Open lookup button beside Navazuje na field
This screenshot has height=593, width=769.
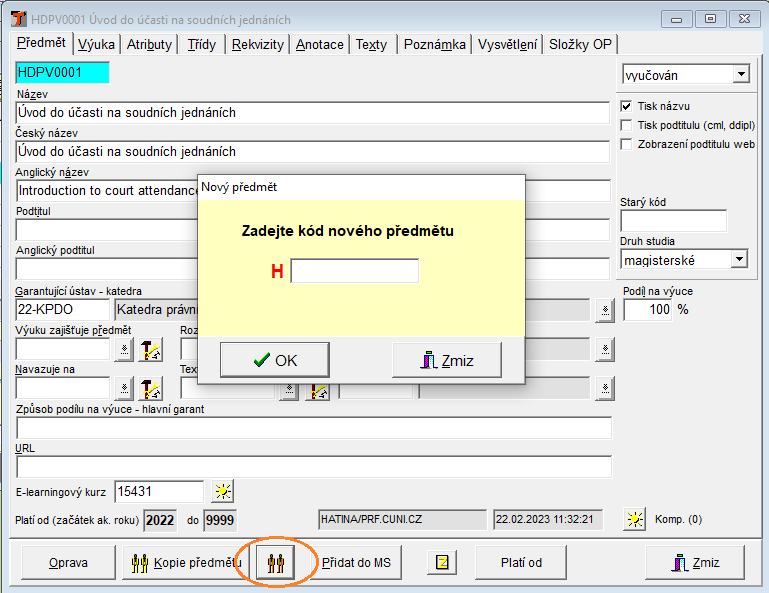tap(124, 388)
